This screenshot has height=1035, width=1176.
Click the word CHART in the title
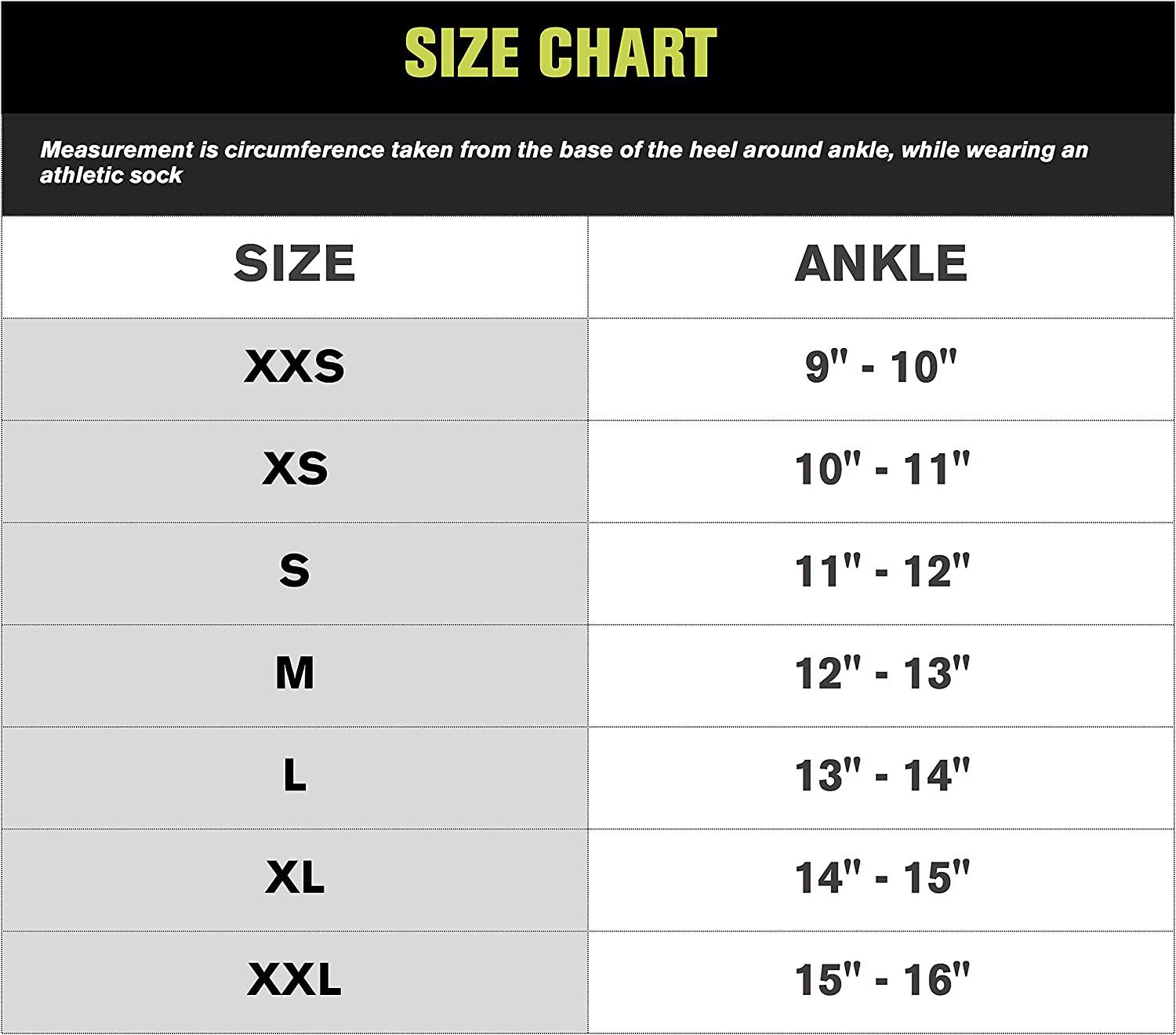[628, 53]
